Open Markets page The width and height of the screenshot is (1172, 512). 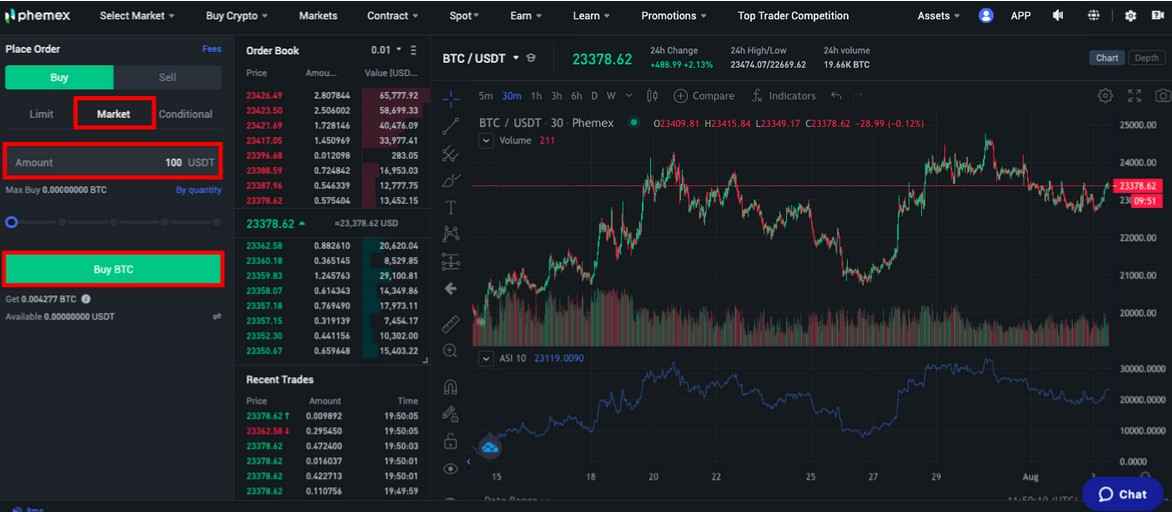click(x=318, y=15)
